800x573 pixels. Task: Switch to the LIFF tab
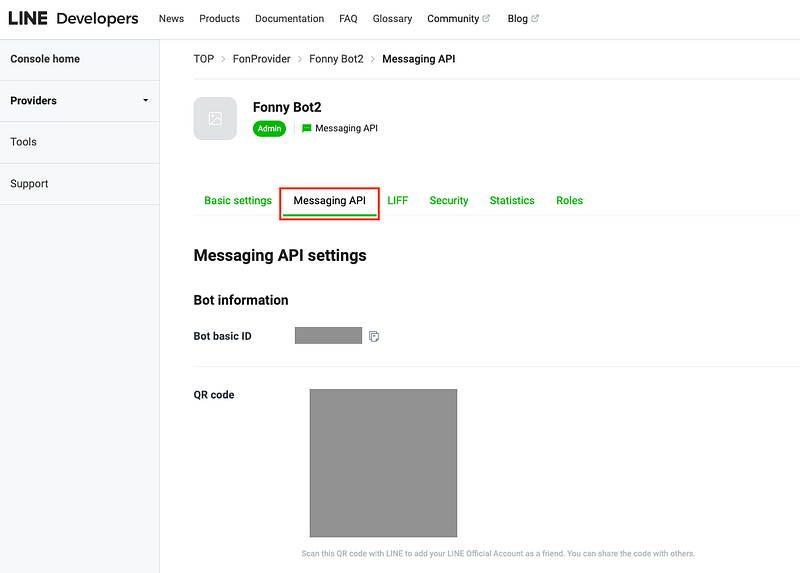[397, 201]
